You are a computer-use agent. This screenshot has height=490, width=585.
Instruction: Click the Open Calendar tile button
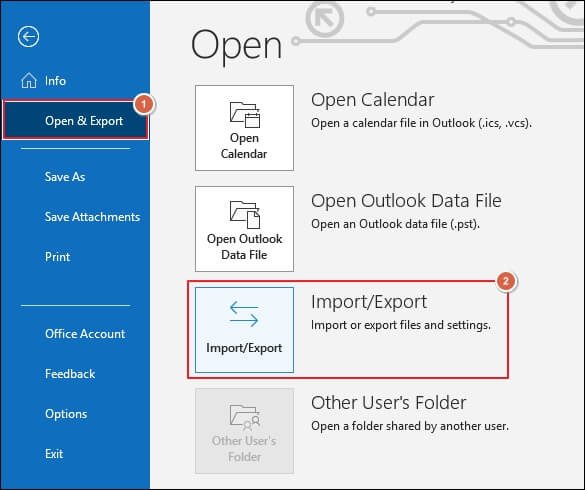tap(244, 128)
